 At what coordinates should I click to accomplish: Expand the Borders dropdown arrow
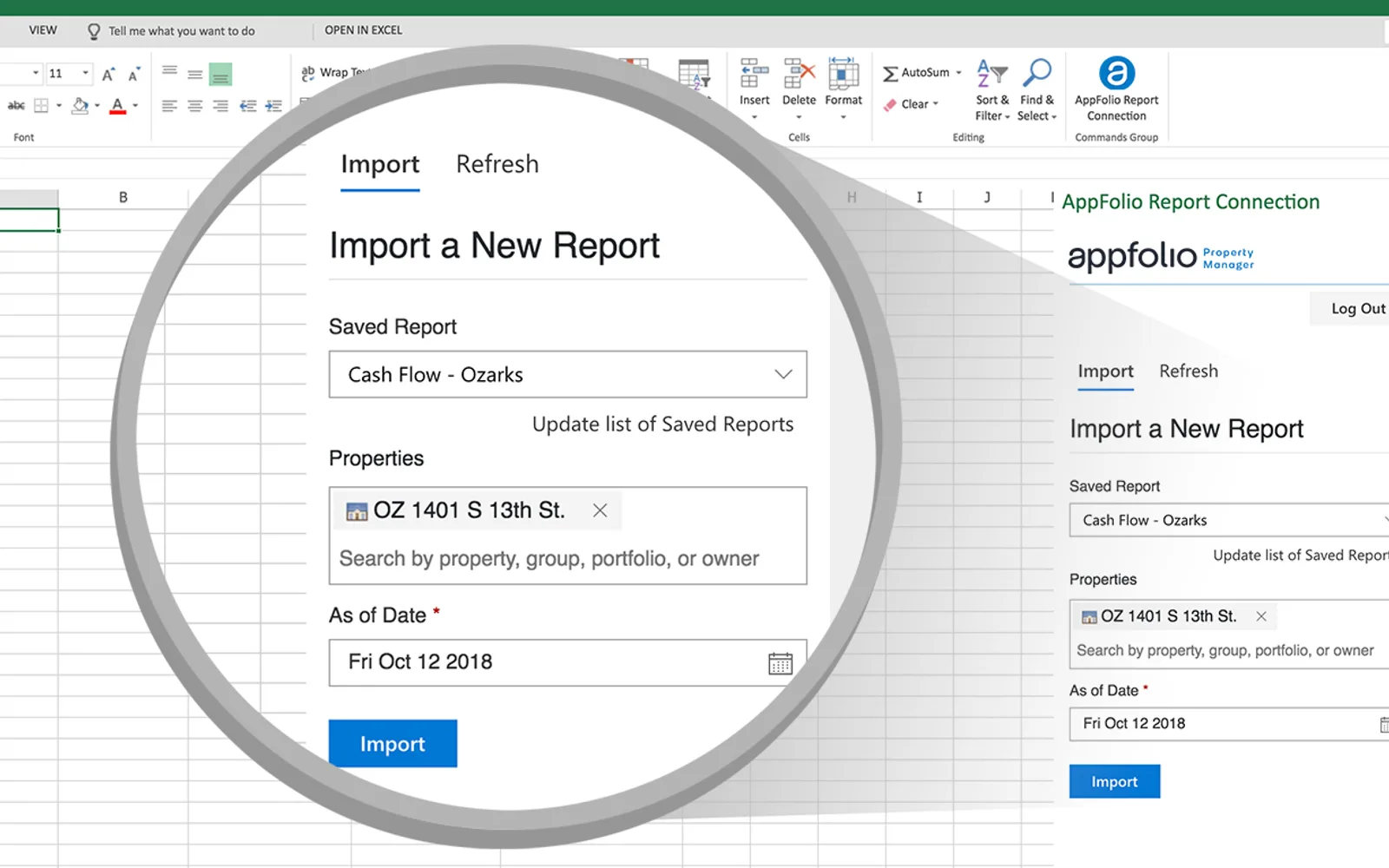pyautogui.click(x=59, y=106)
